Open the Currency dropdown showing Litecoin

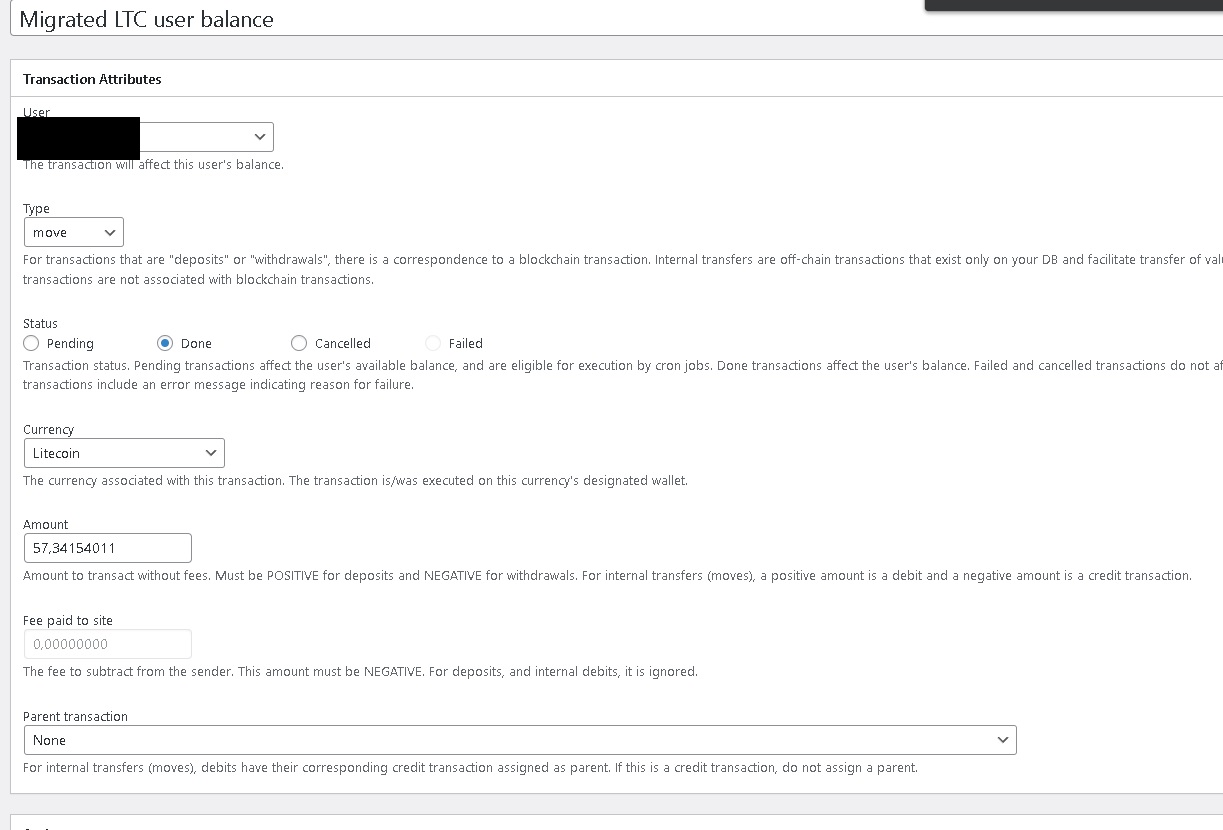[124, 453]
